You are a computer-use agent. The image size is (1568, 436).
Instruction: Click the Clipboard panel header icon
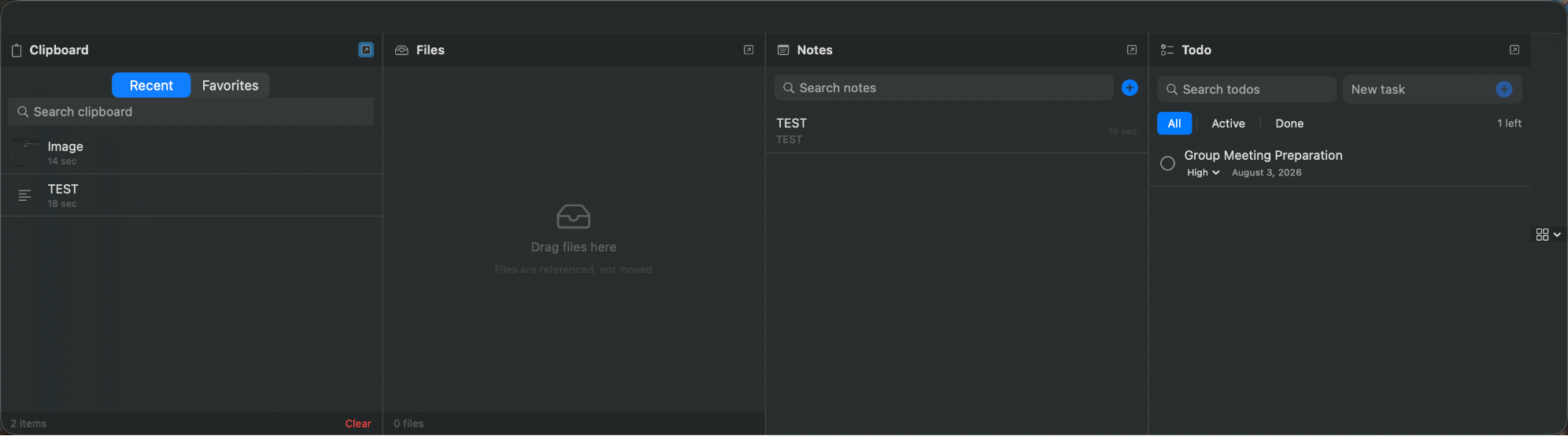(17, 50)
